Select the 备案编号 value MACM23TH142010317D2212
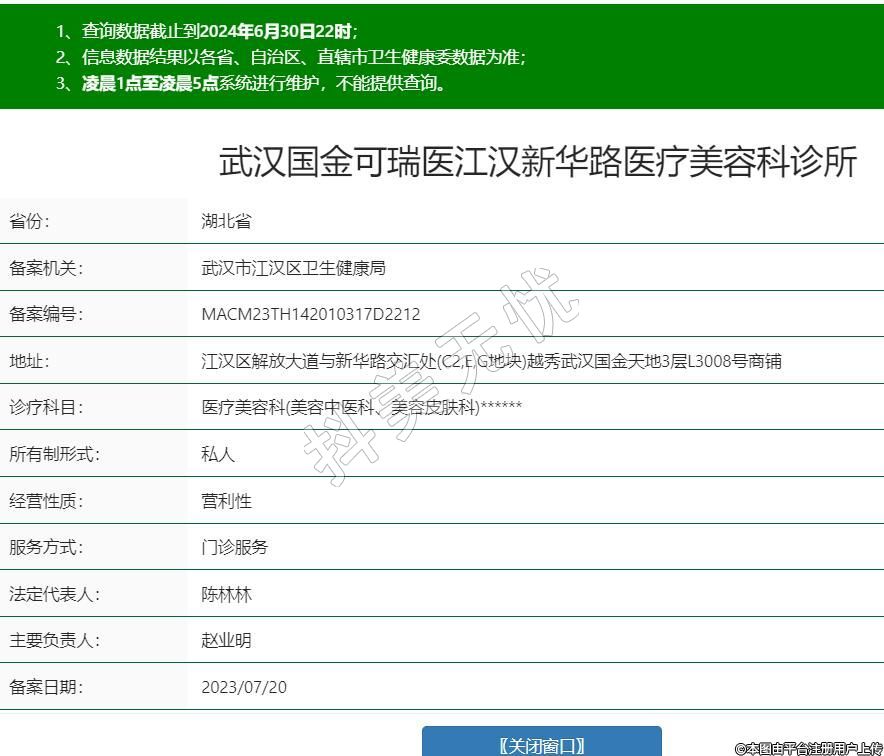This screenshot has height=756, width=884. click(x=310, y=315)
